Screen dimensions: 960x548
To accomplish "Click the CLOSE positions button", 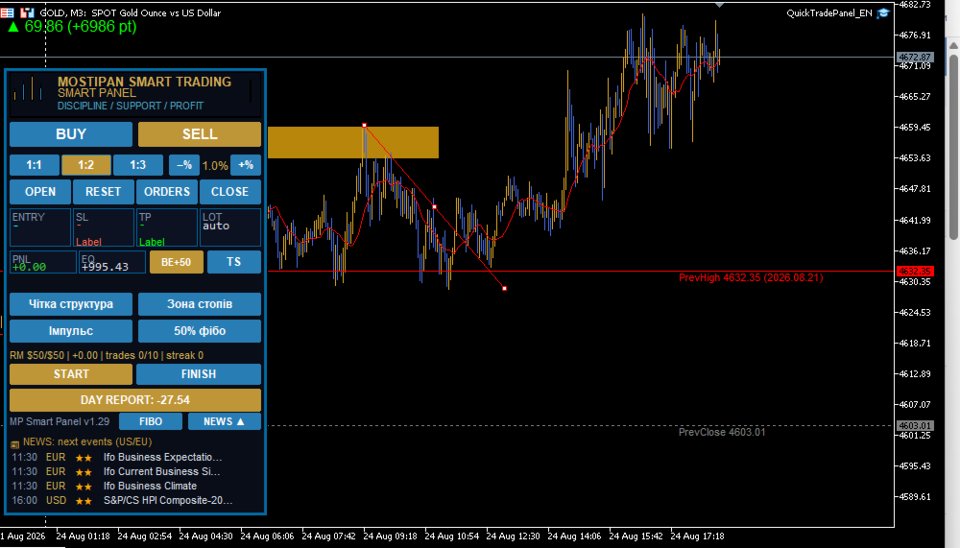I will (230, 192).
